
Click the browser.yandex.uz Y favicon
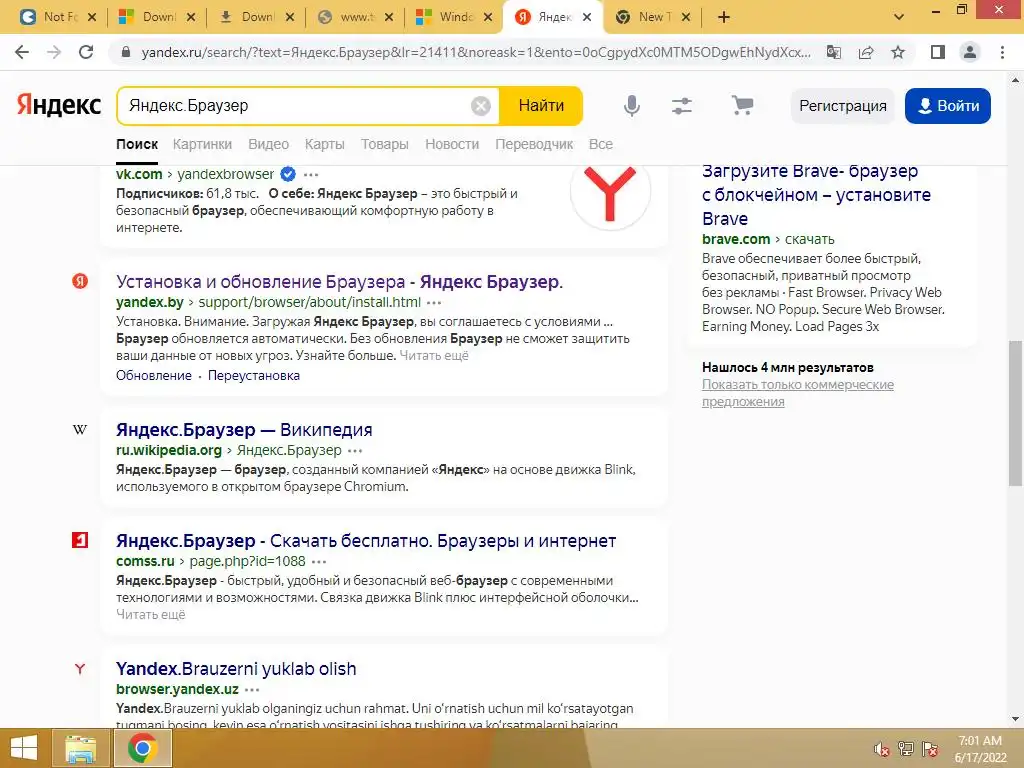coord(80,669)
